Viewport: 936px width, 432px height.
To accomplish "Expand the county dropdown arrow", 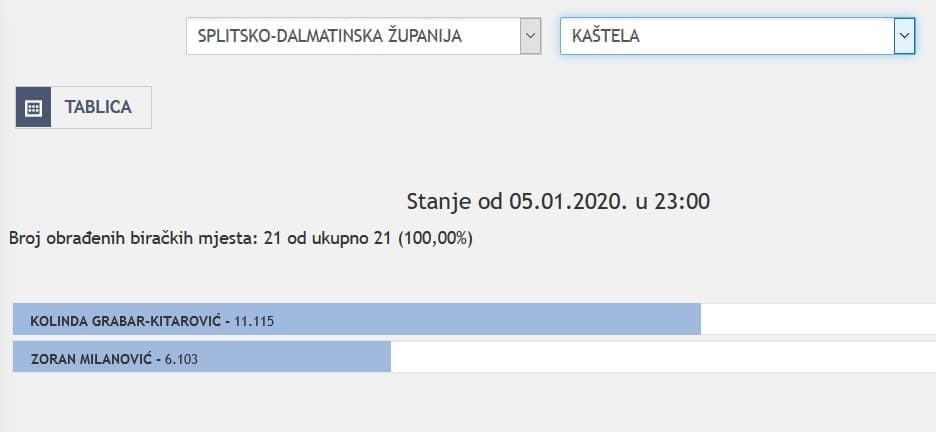I will click(530, 36).
